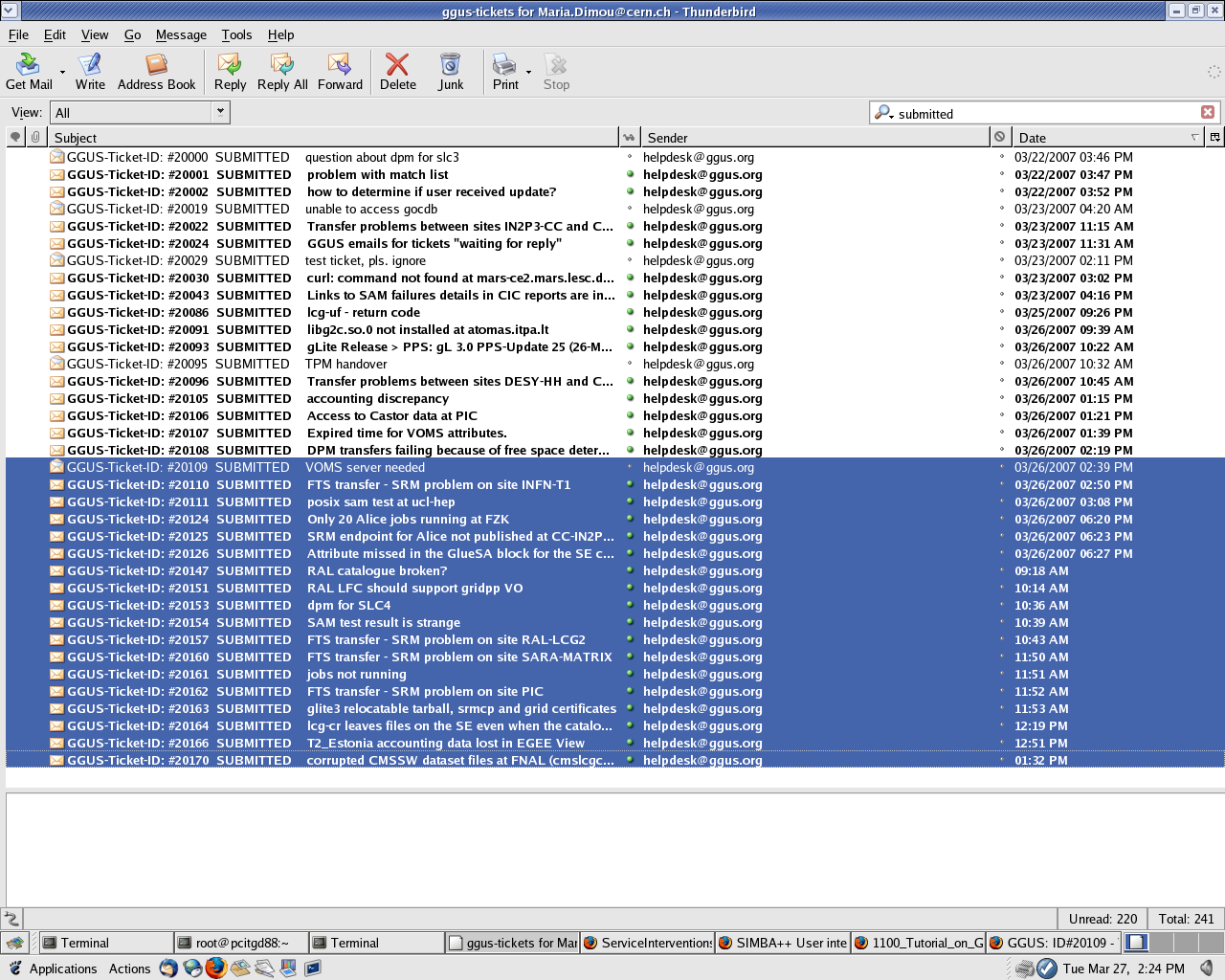This screenshot has width=1225, height=980.
Task: Click the Get Mail toolbar icon
Action: pyautogui.click(x=29, y=72)
